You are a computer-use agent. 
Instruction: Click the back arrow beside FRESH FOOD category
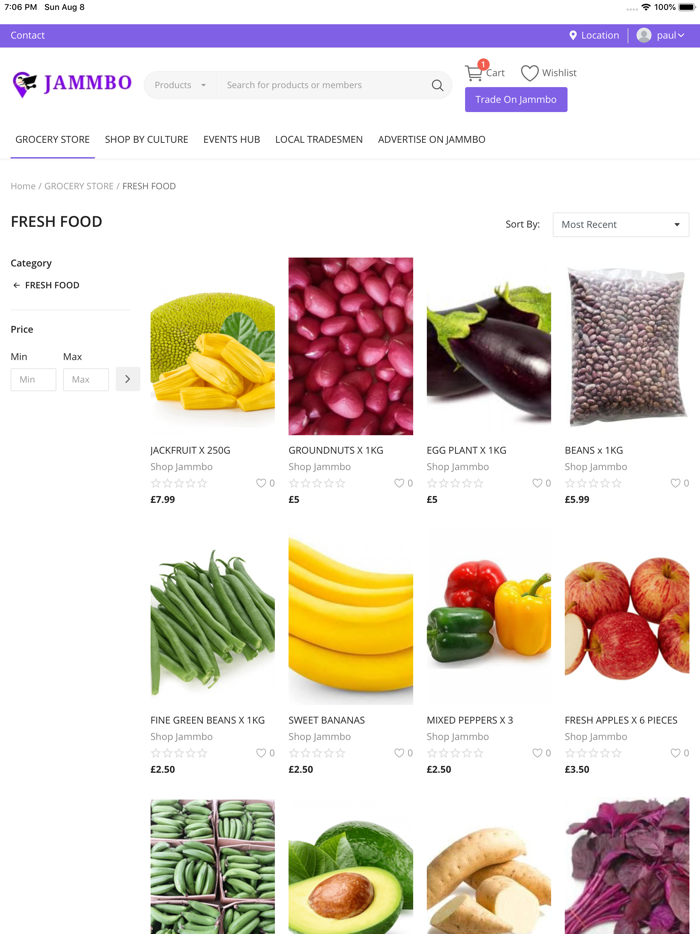point(16,285)
